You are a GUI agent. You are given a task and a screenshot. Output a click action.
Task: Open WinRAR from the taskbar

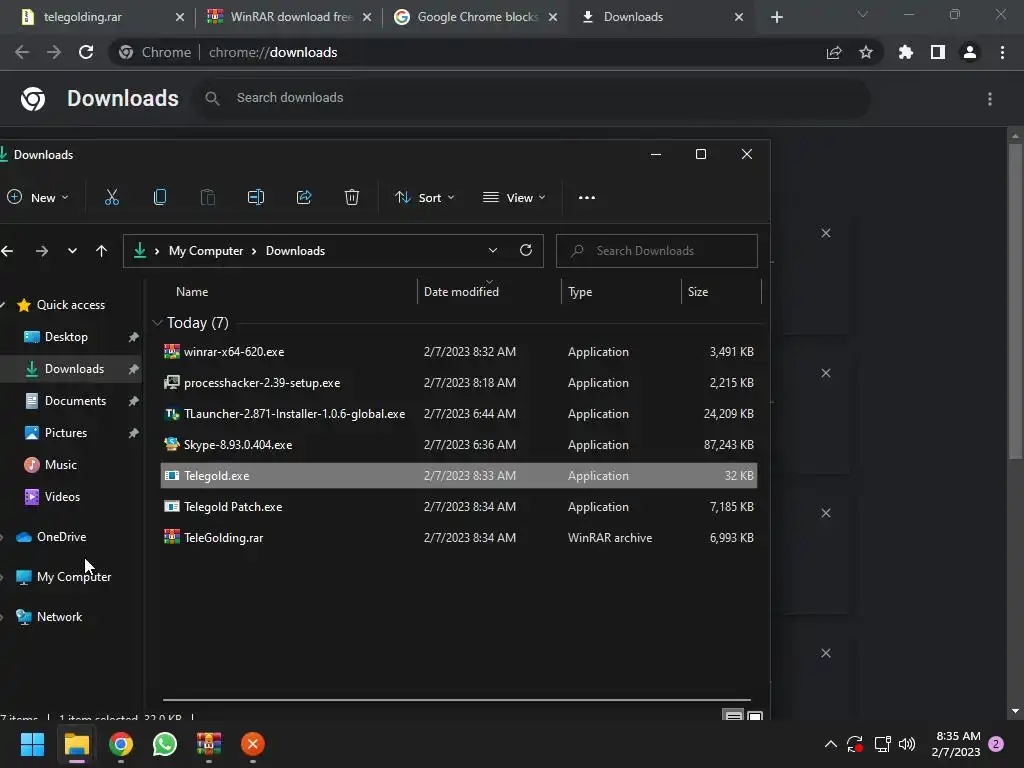click(209, 744)
